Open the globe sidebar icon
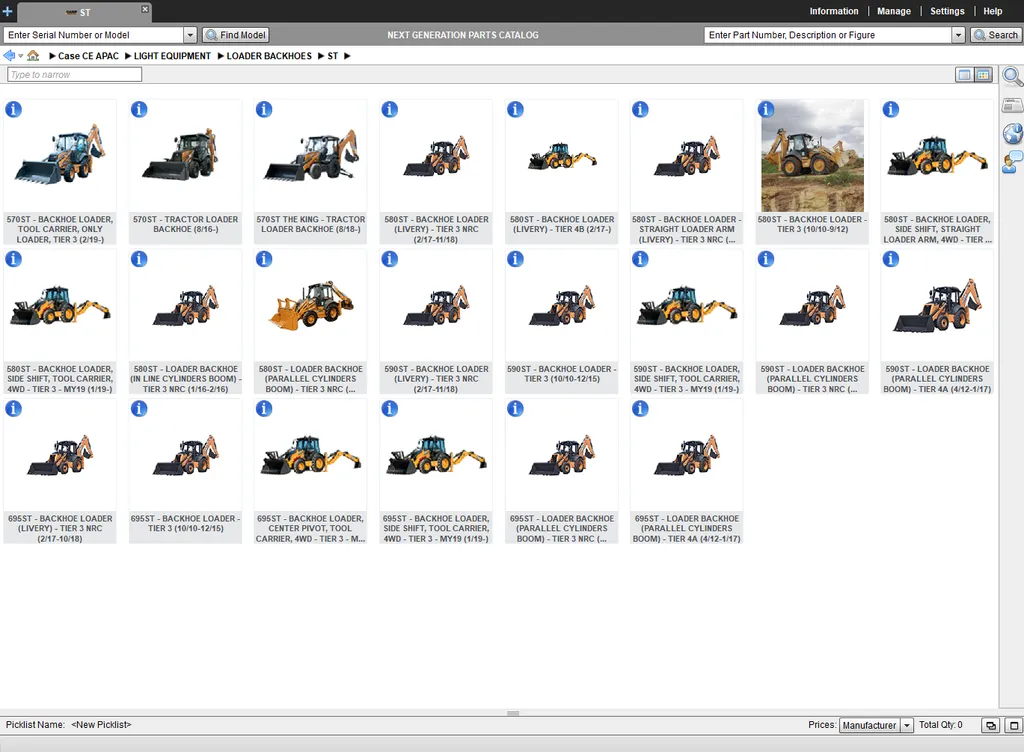Viewport: 1024px width, 752px height. (1013, 133)
